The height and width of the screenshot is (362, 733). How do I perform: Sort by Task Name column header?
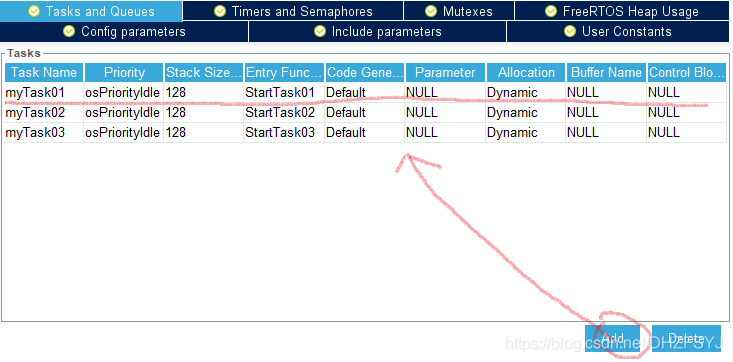point(44,72)
